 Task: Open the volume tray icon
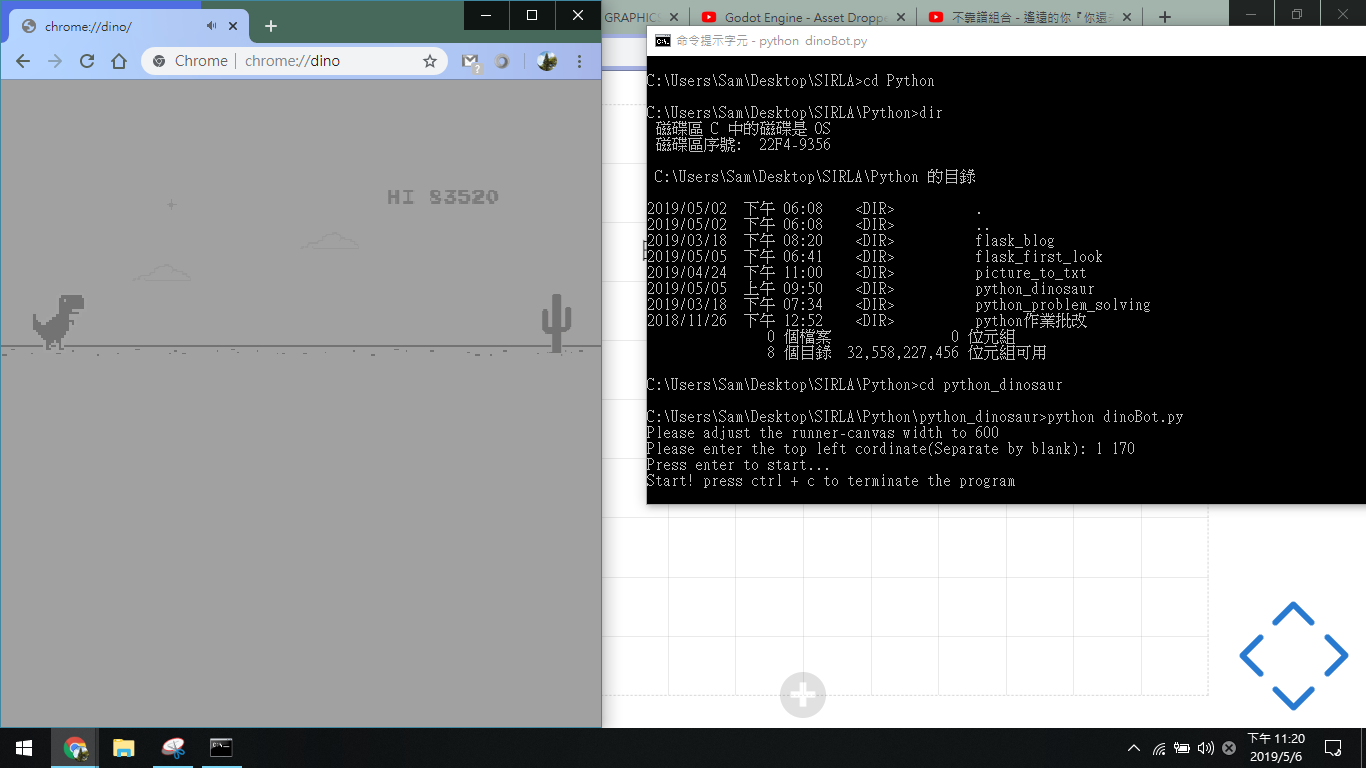[1205, 748]
